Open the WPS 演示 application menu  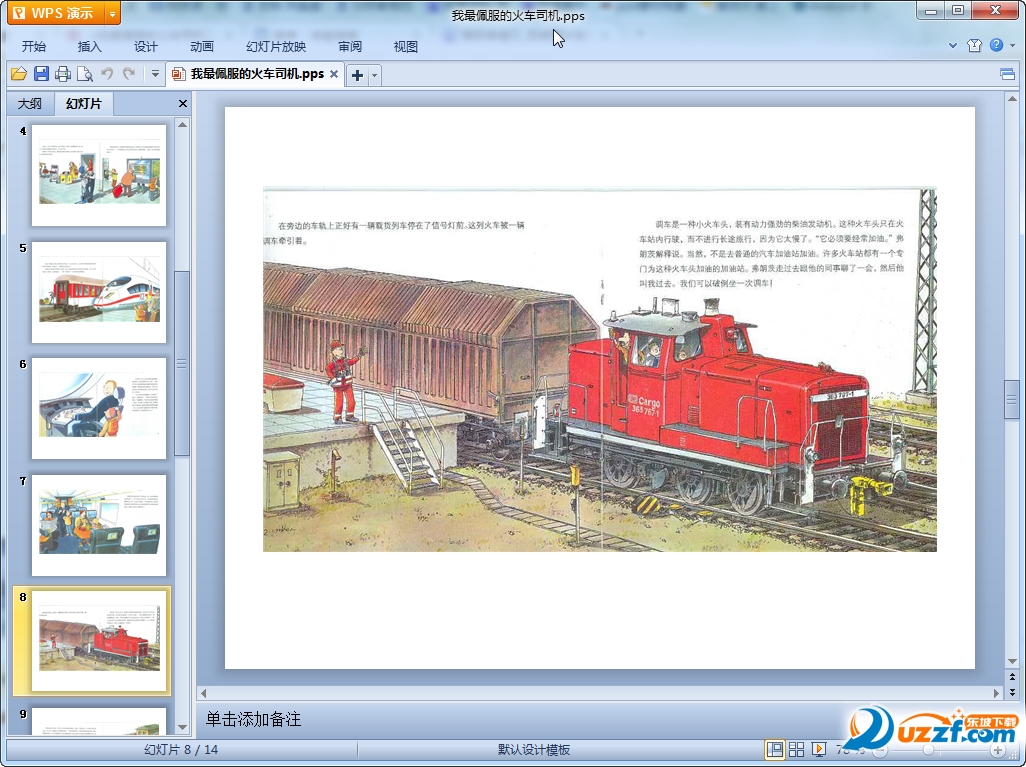pos(56,12)
